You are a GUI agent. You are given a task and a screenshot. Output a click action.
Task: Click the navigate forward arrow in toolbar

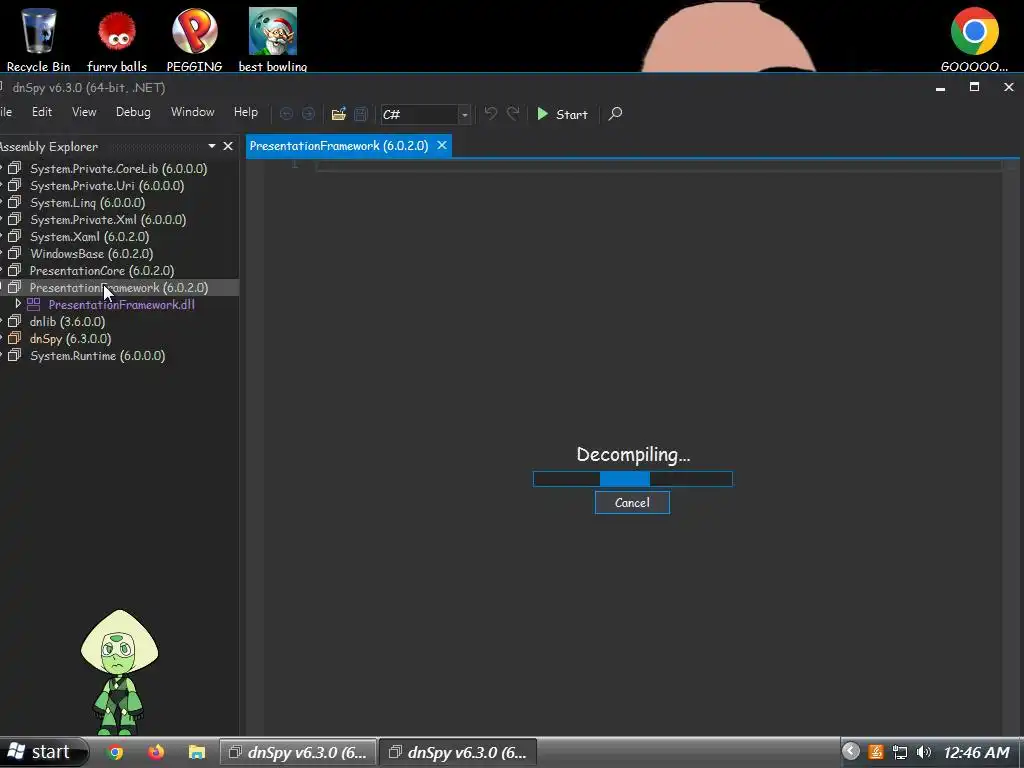(308, 114)
